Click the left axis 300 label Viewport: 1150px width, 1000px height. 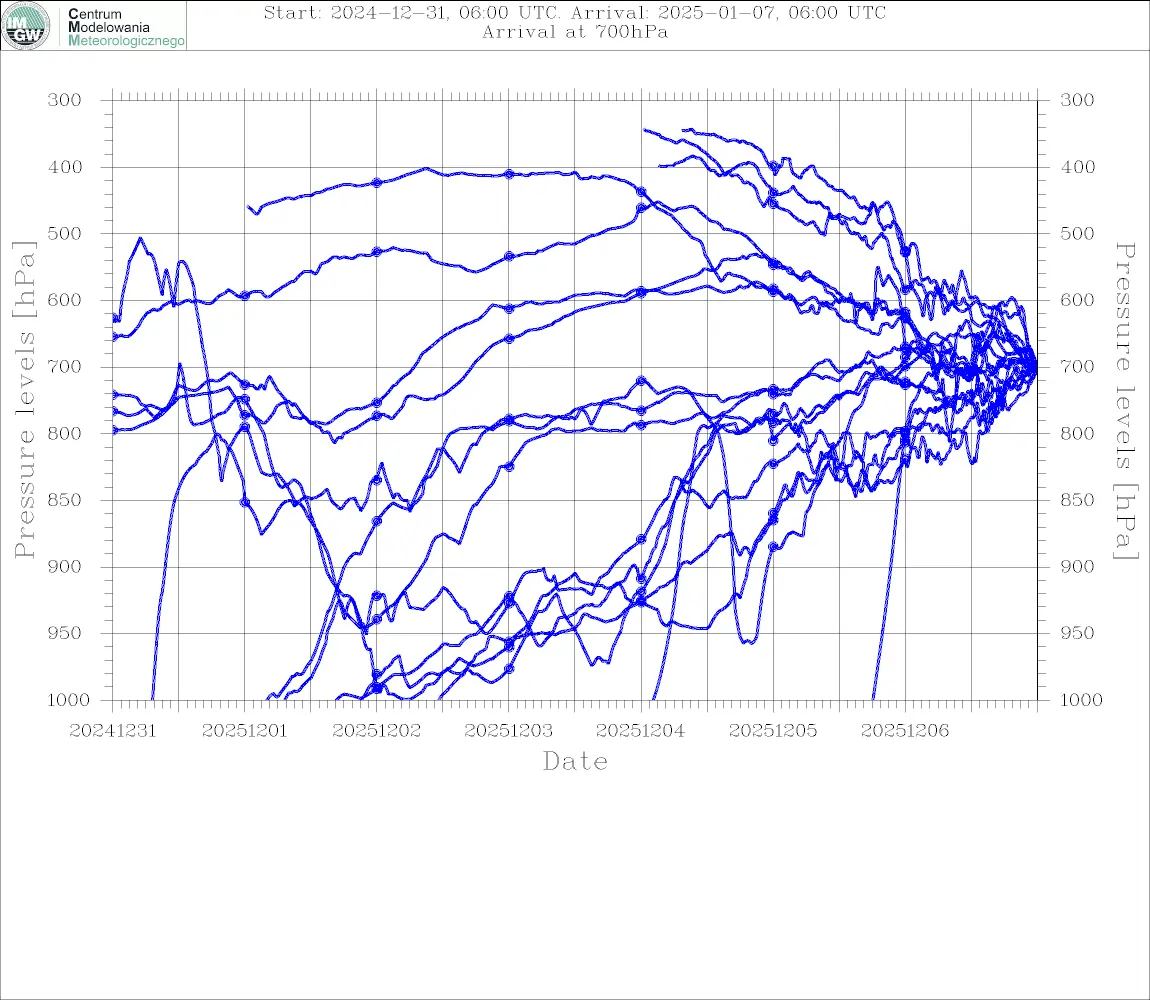pyautogui.click(x=65, y=100)
